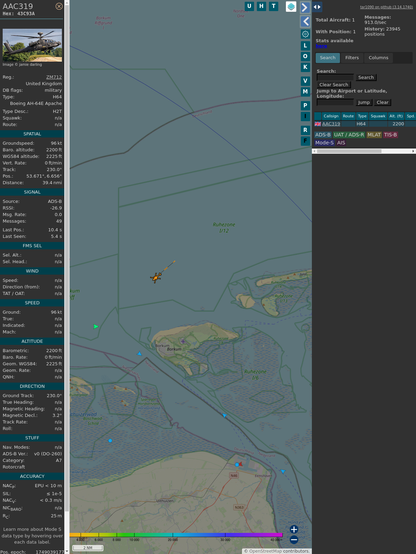Open the ZM712 registration link
Image resolution: width=416 pixels, height=554 pixels.
[x=54, y=77]
